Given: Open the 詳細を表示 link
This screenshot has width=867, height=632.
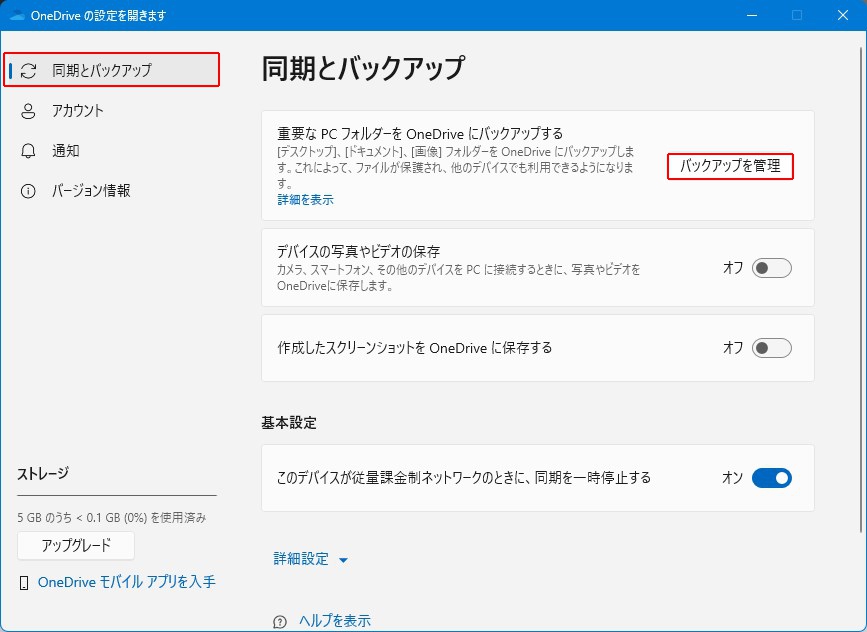Looking at the screenshot, I should pos(305,200).
